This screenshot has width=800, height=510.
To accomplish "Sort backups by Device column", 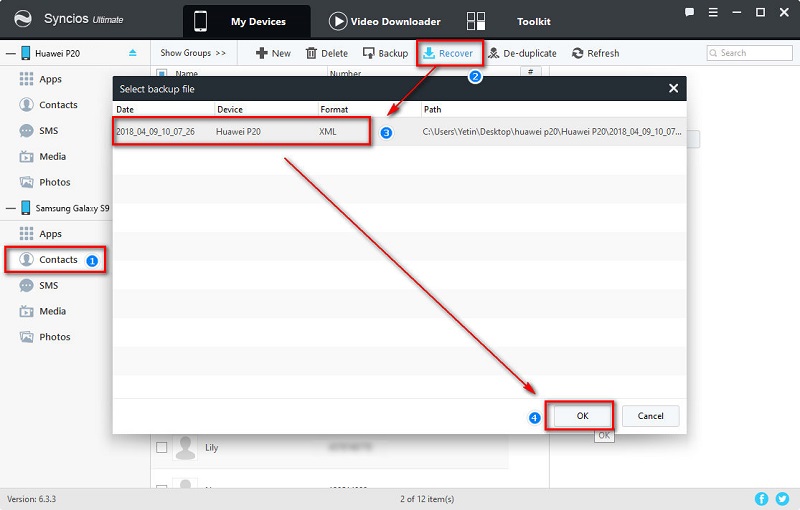I will pyautogui.click(x=230, y=109).
